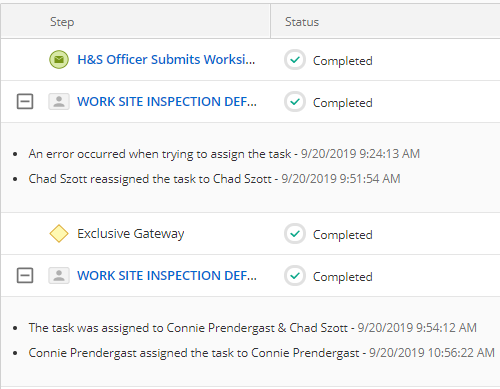This screenshot has width=500, height=389.
Task: Collapse the task row with Connie Prendergast's history
Action: pyautogui.click(x=25, y=275)
